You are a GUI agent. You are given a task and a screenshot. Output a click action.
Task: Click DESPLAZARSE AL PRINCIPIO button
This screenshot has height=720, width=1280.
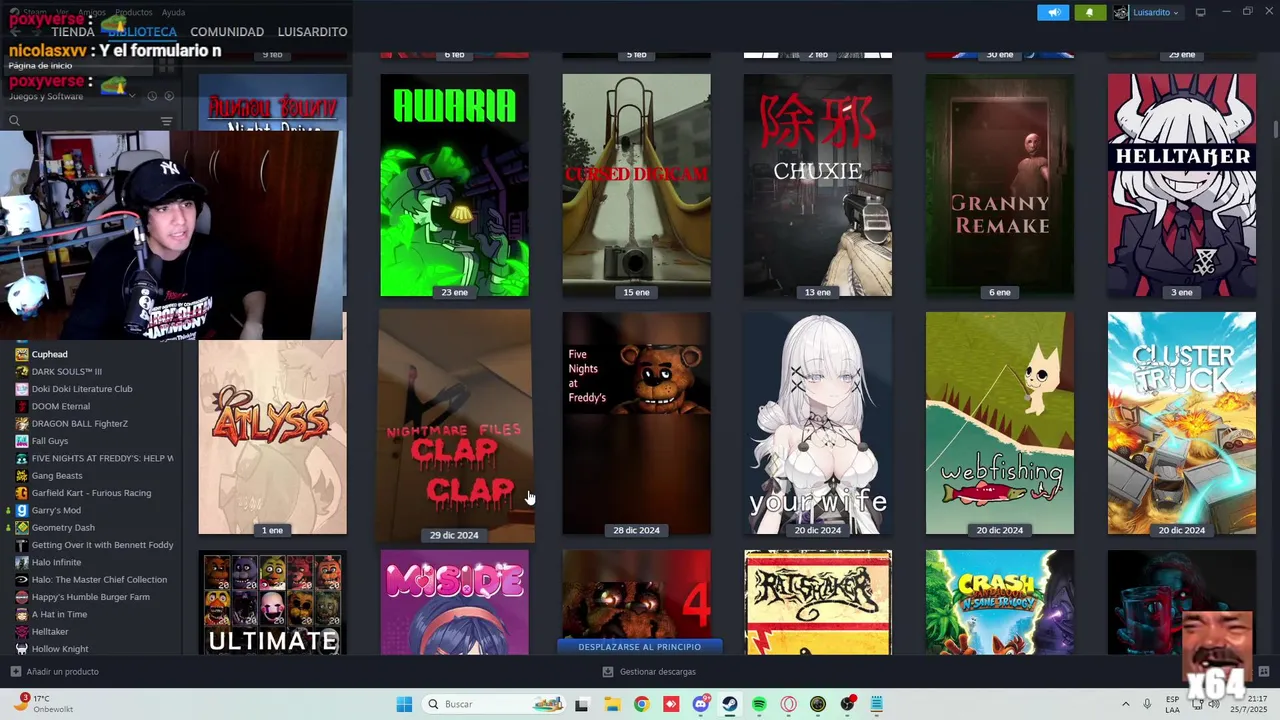(640, 647)
